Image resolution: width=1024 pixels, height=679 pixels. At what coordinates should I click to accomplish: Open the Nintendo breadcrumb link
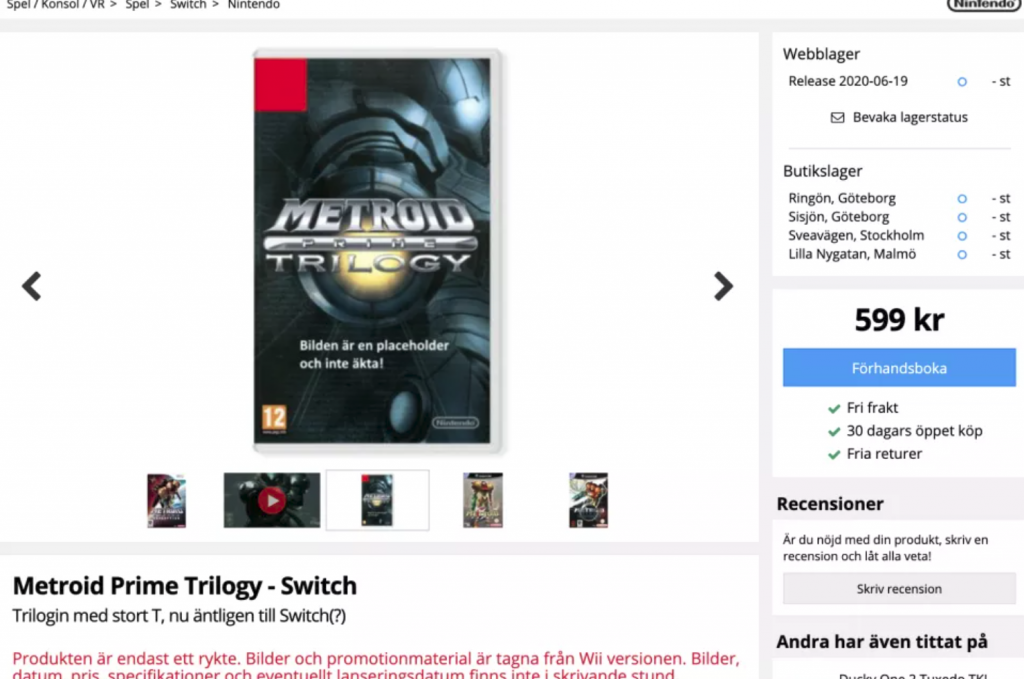(253, 5)
